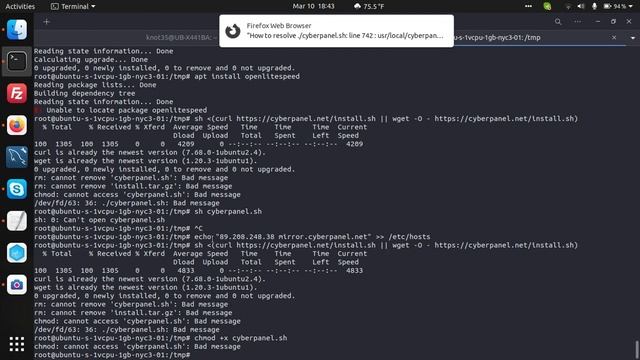Viewport: 640px width, 360px height.
Task: Expand the terminal tab list dropdown arrow
Action: coord(633,38)
